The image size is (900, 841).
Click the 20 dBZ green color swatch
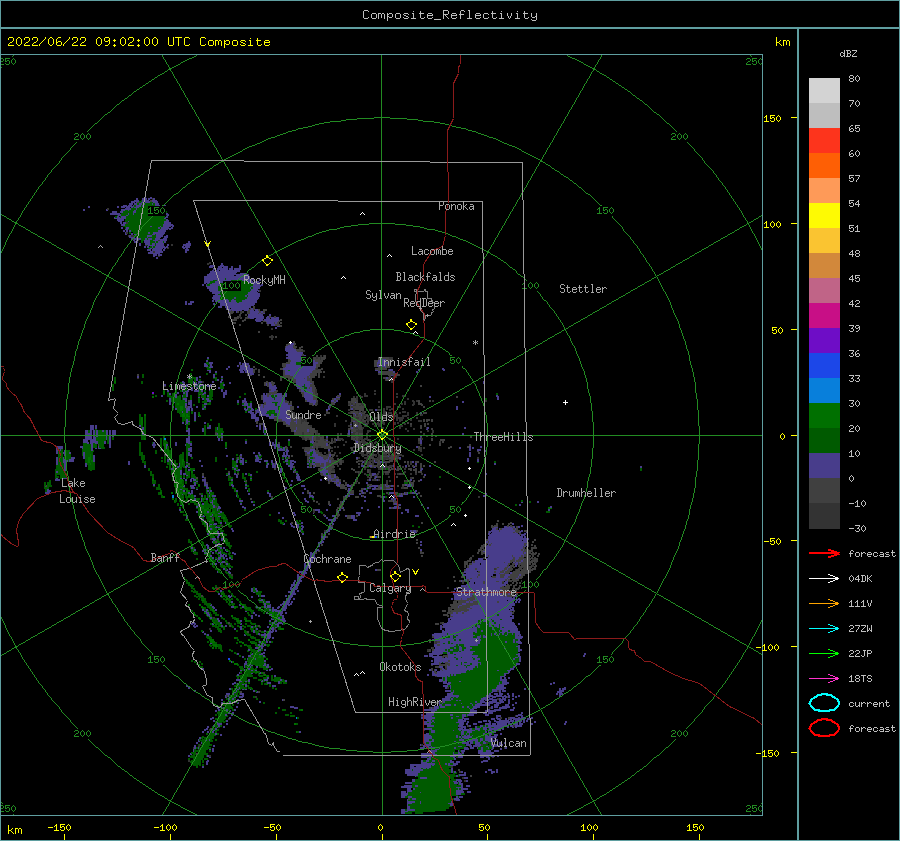(x=824, y=441)
